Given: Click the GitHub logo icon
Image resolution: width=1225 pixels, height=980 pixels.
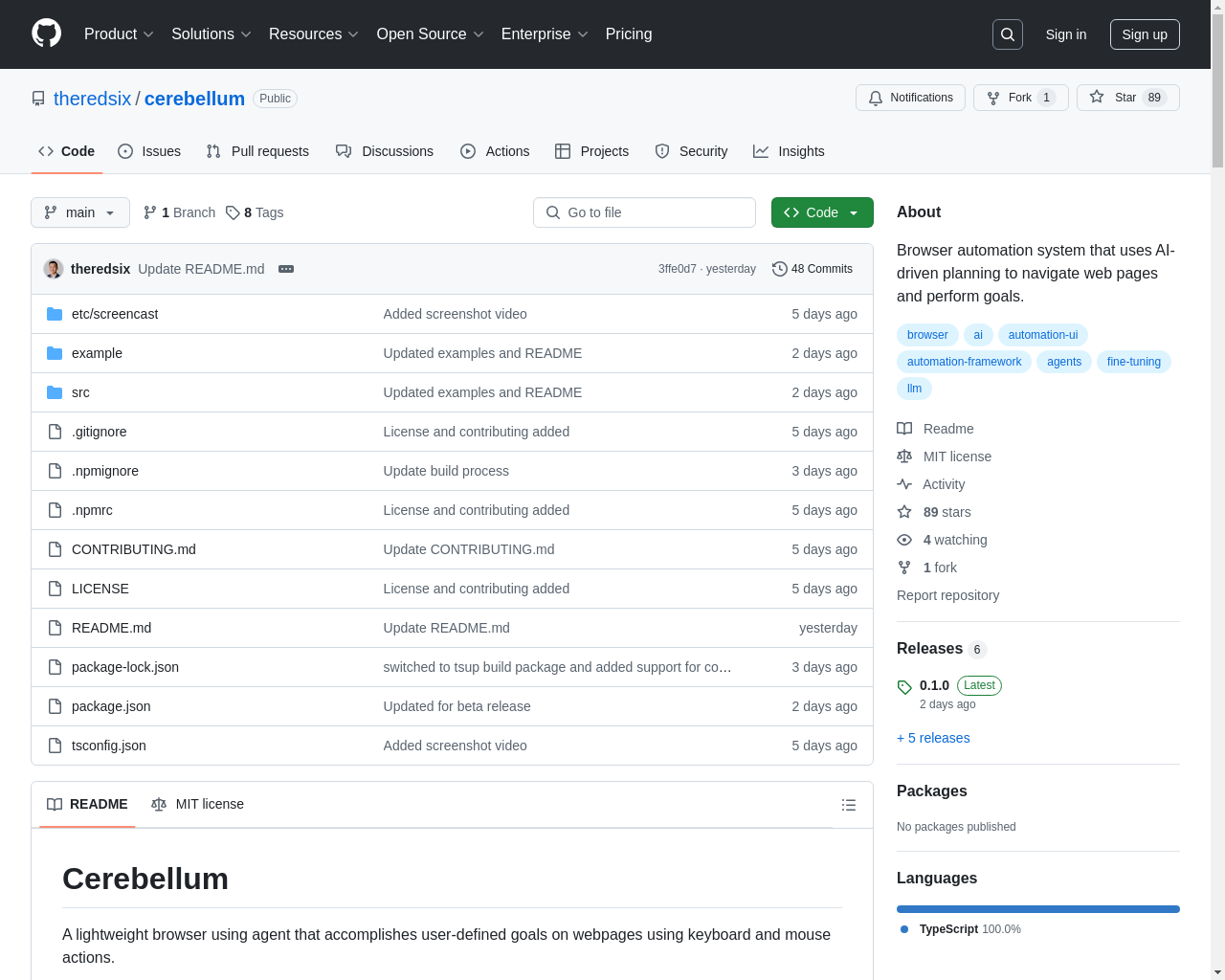Looking at the screenshot, I should (x=47, y=33).
